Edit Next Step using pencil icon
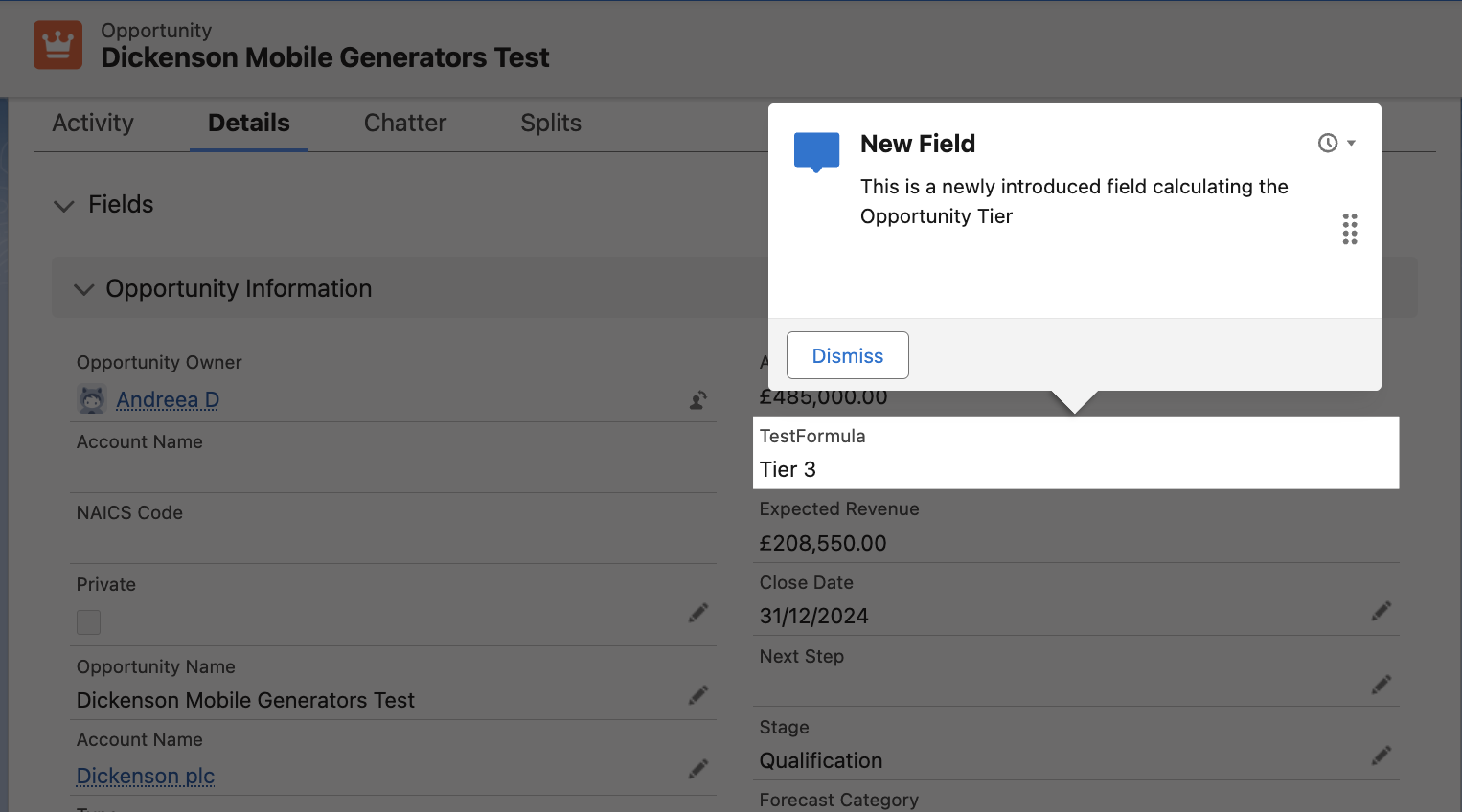Viewport: 1462px width, 812px height. coord(1381,684)
